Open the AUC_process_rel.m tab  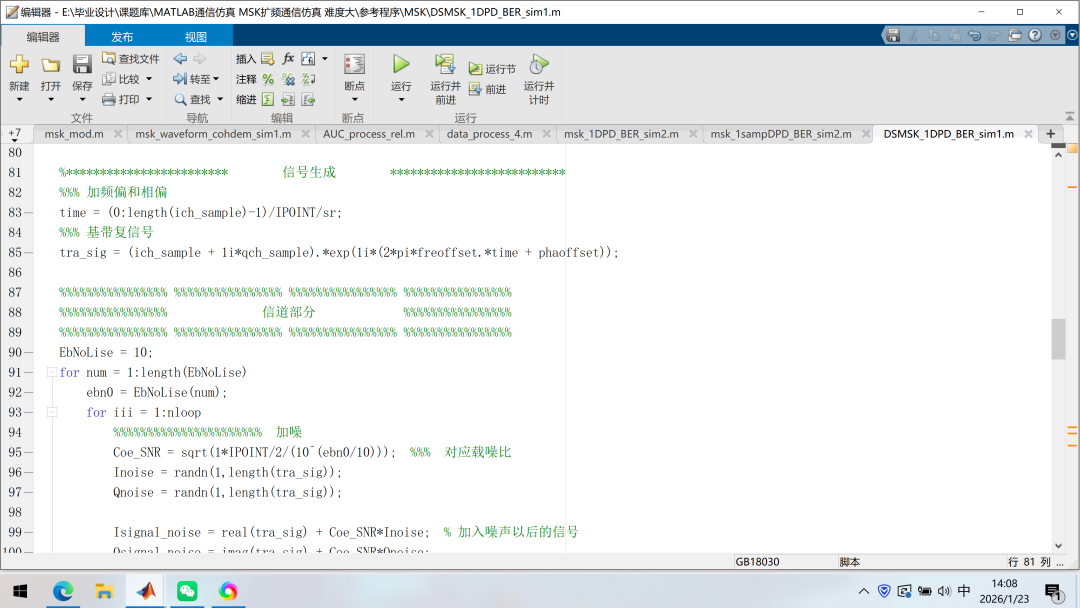[368, 134]
